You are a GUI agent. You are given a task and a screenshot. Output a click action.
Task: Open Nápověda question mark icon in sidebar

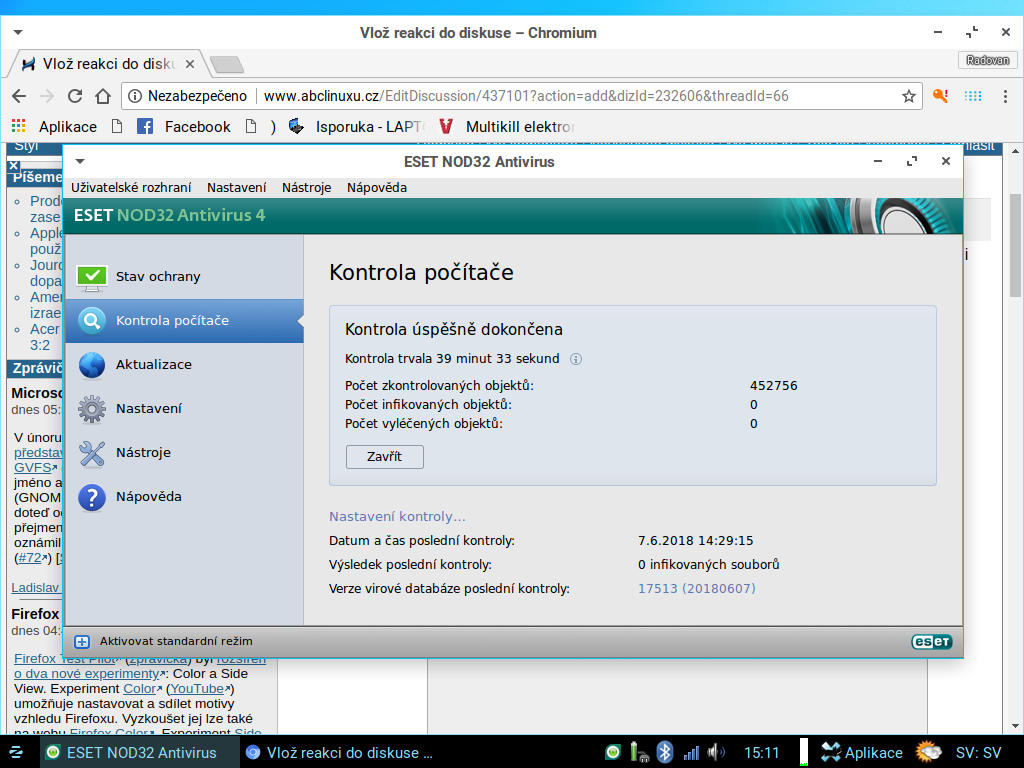click(x=91, y=497)
